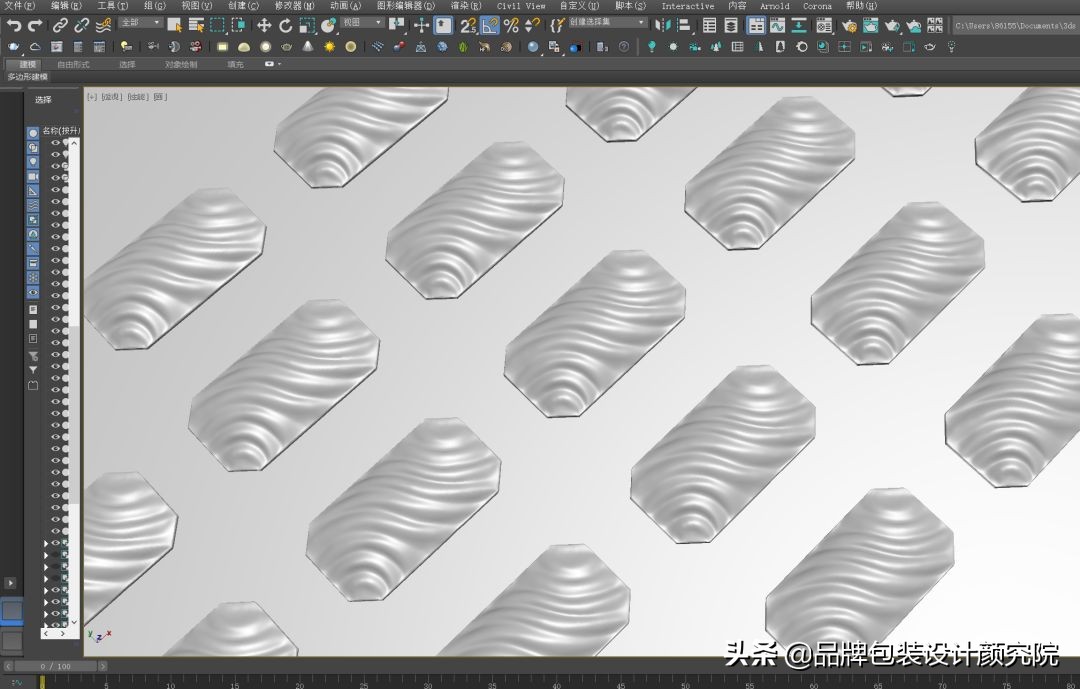Screen dimensions: 1080x689
Task: Activate the Rotate tool icon
Action: click(x=286, y=25)
